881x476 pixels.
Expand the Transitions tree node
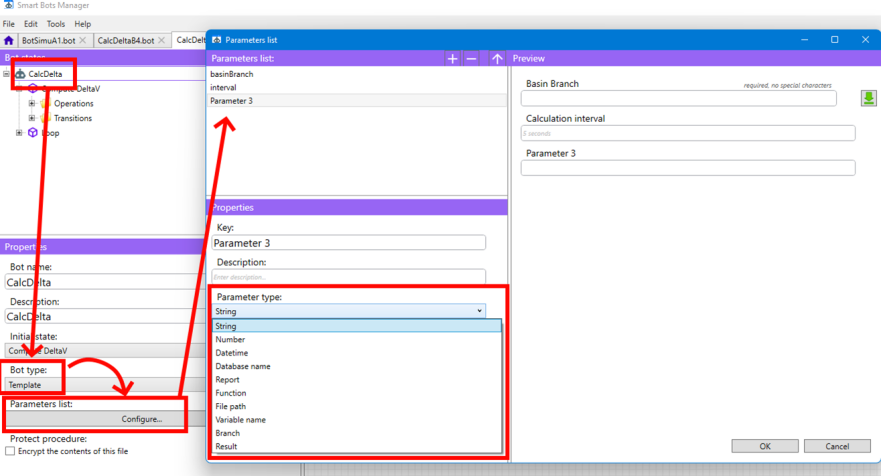click(32, 118)
